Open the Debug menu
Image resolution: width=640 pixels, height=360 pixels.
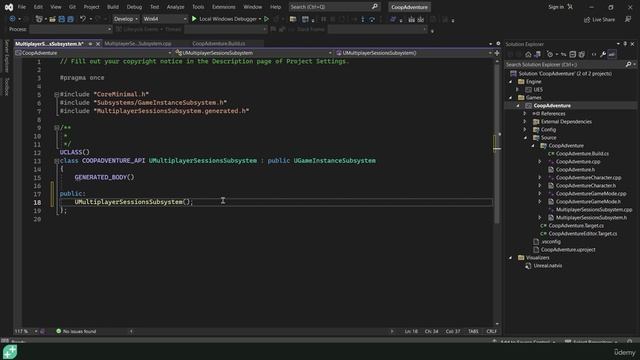point(134,7)
